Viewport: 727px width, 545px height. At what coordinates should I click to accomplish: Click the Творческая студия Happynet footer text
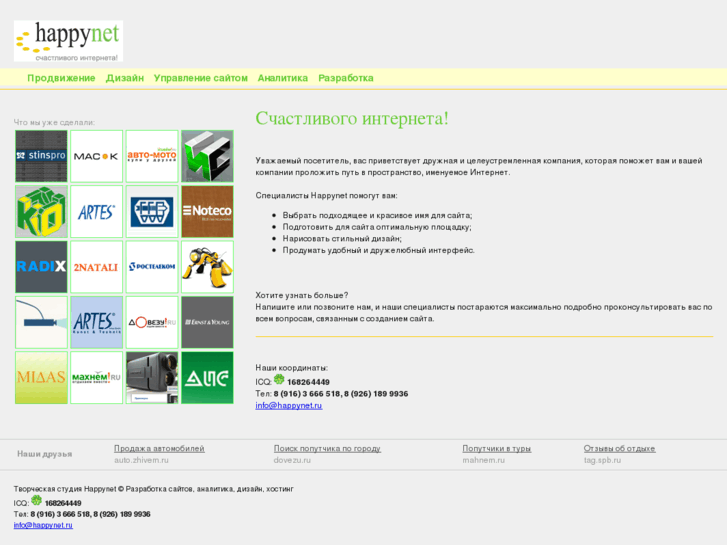point(153,489)
